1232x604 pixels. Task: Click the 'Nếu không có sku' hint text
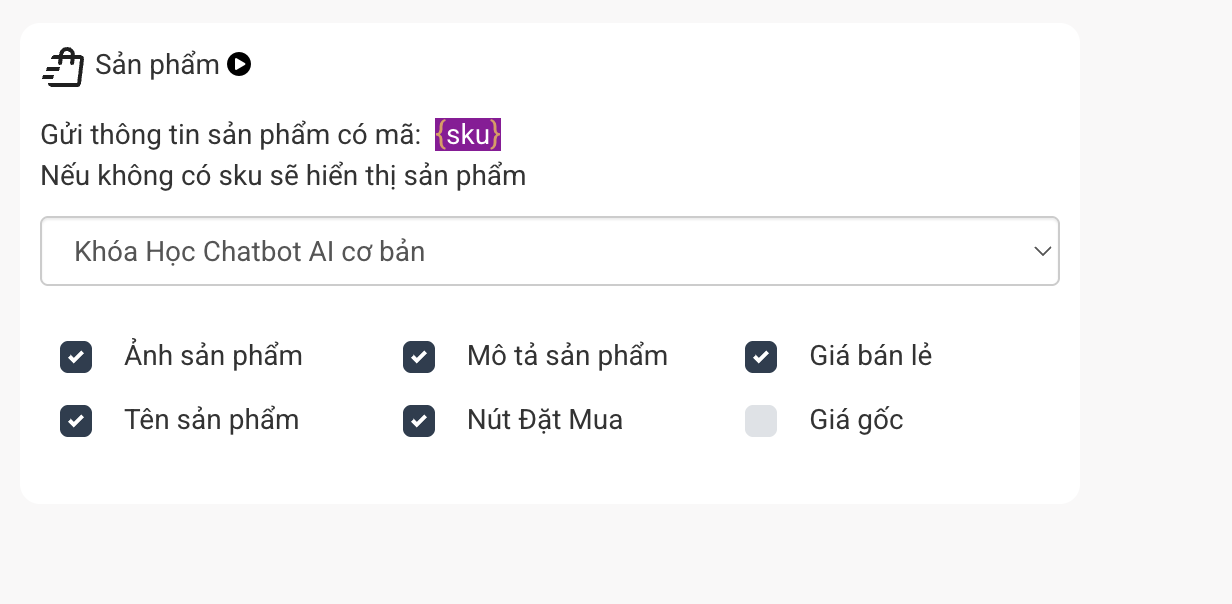[x=283, y=176]
